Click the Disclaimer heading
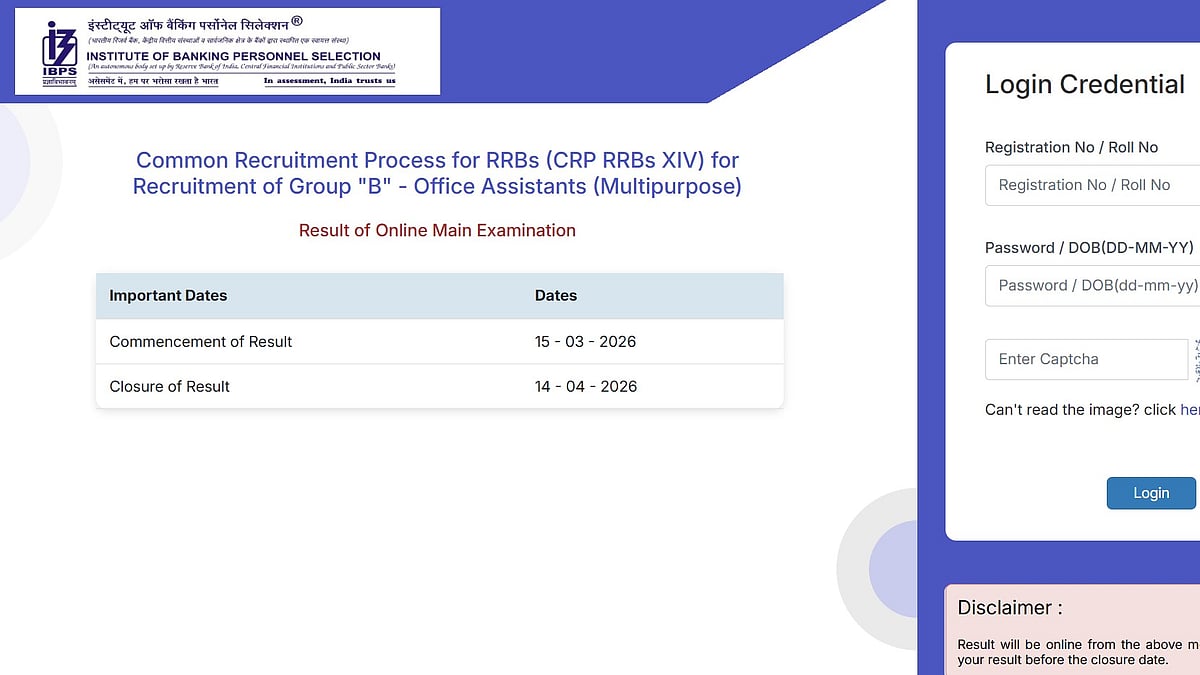 pyautogui.click(x=1010, y=607)
